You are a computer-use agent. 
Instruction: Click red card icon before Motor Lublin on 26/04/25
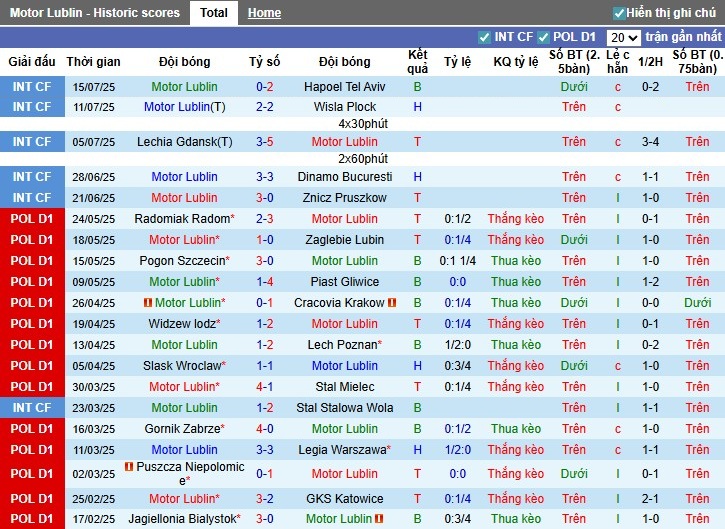(148, 303)
